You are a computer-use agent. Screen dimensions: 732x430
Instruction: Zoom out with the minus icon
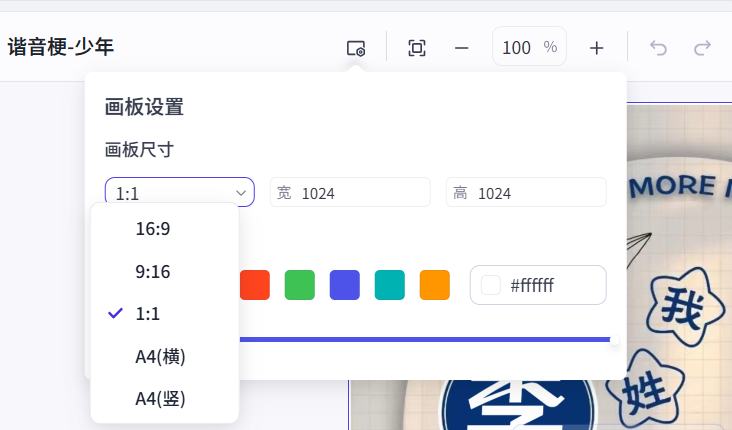coord(462,48)
